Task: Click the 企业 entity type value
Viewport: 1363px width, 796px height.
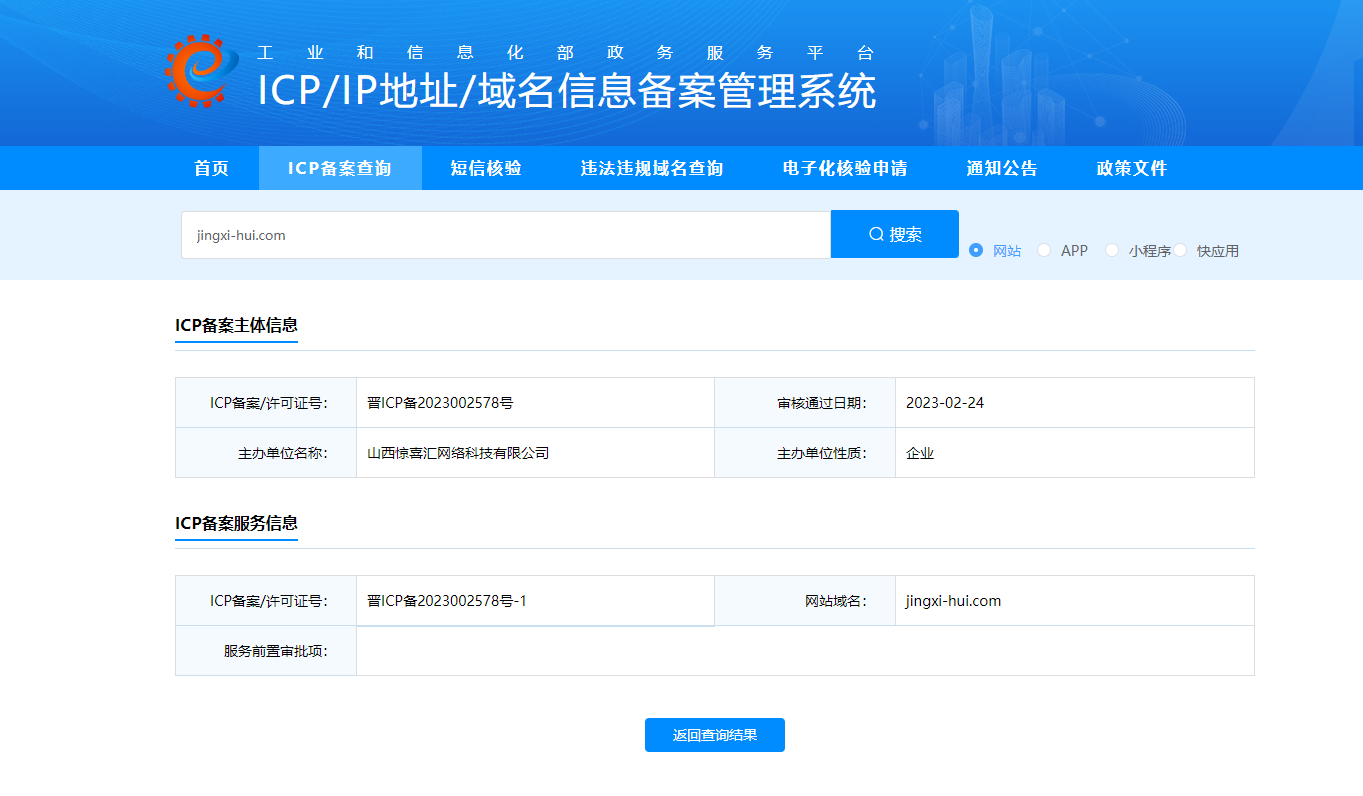Action: point(920,453)
